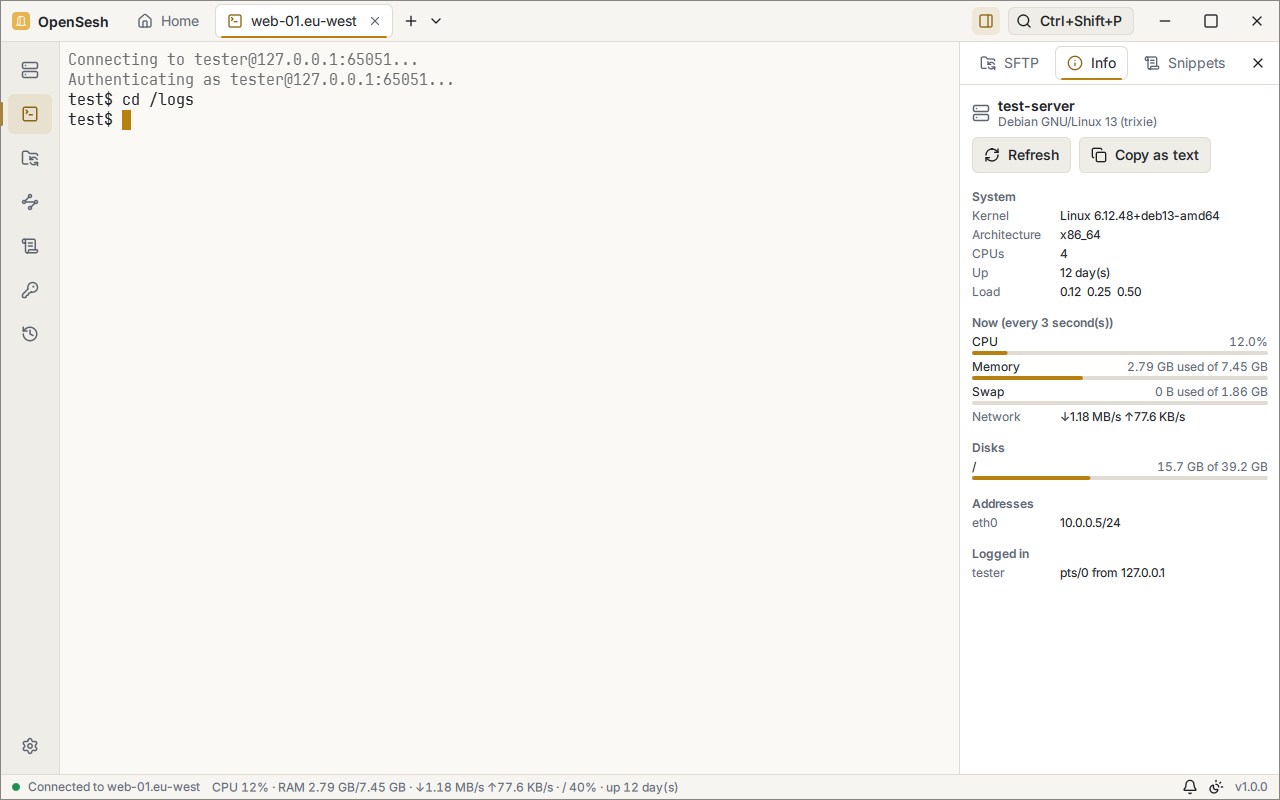Select the Info panel tab
The width and height of the screenshot is (1280, 800).
(1092, 63)
